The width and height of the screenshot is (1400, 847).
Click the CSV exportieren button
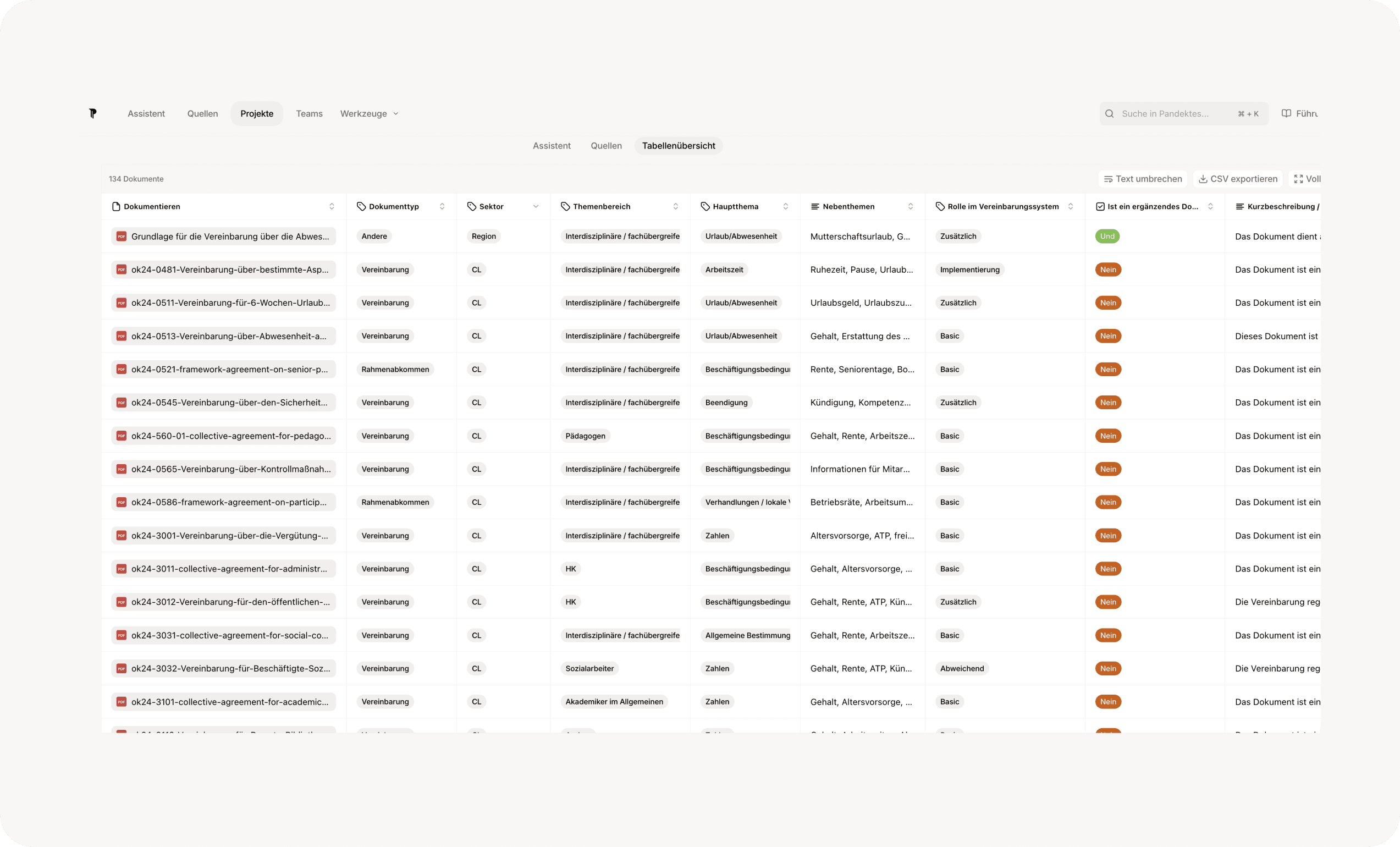[1238, 179]
